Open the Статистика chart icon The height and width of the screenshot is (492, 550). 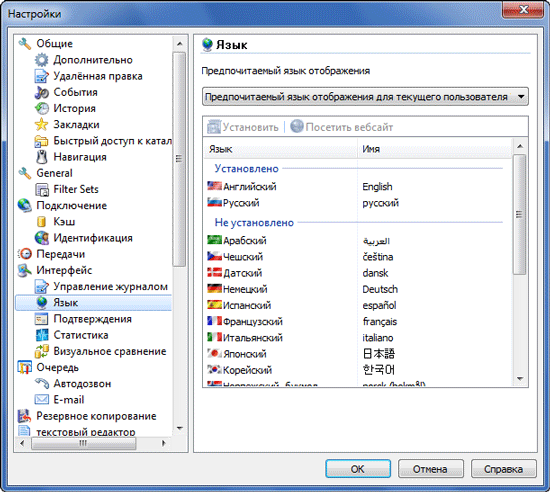[42, 335]
